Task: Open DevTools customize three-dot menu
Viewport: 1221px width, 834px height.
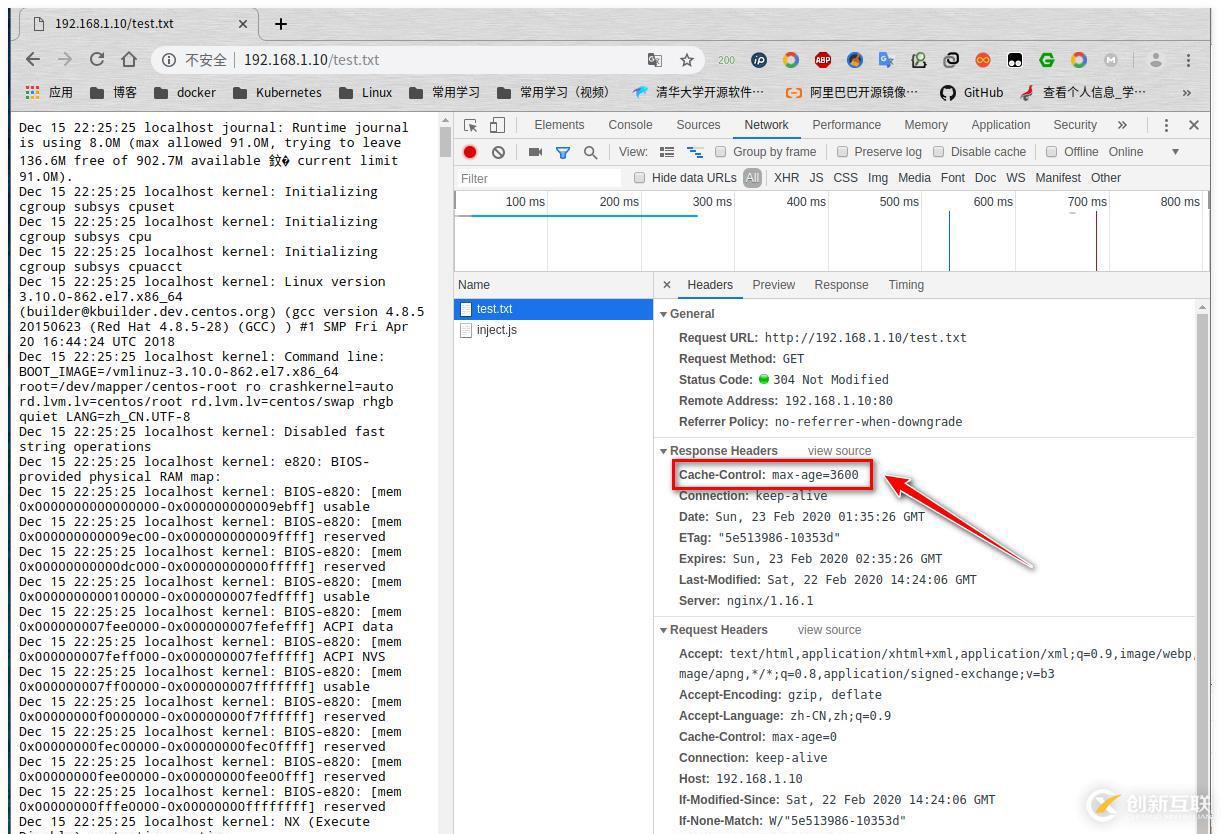Action: point(1166,125)
